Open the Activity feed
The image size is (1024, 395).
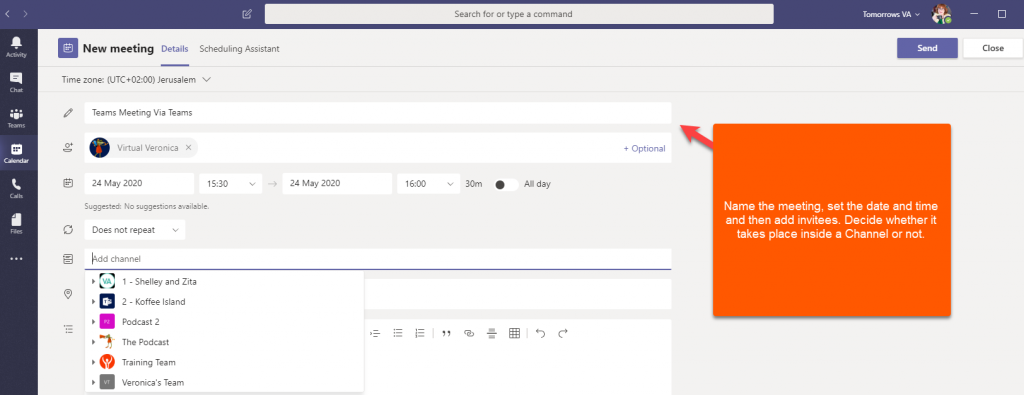click(16, 47)
